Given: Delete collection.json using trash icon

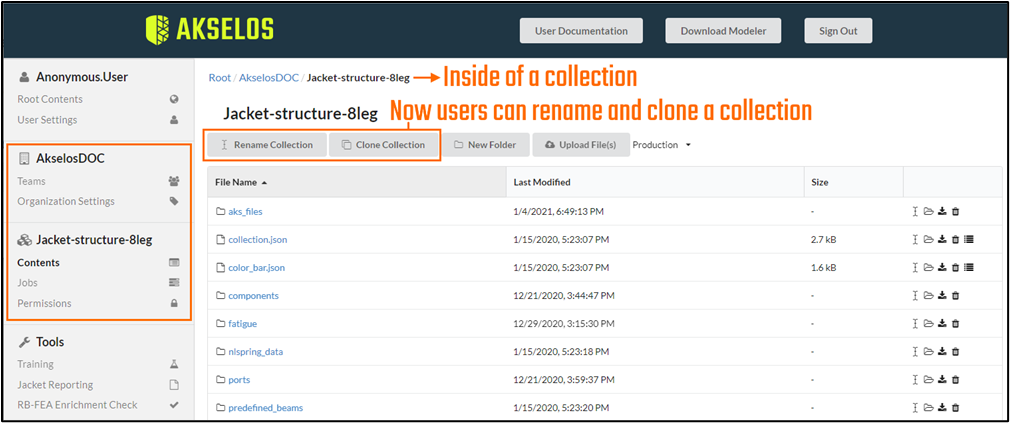Looking at the screenshot, I should 956,240.
